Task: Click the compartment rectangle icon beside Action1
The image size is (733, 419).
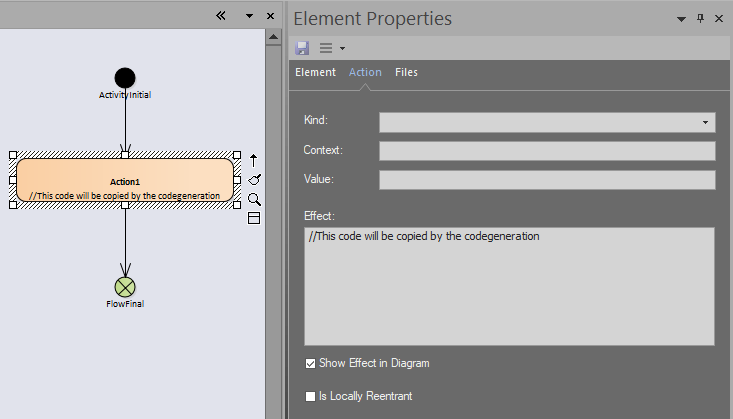Action: coord(254,218)
